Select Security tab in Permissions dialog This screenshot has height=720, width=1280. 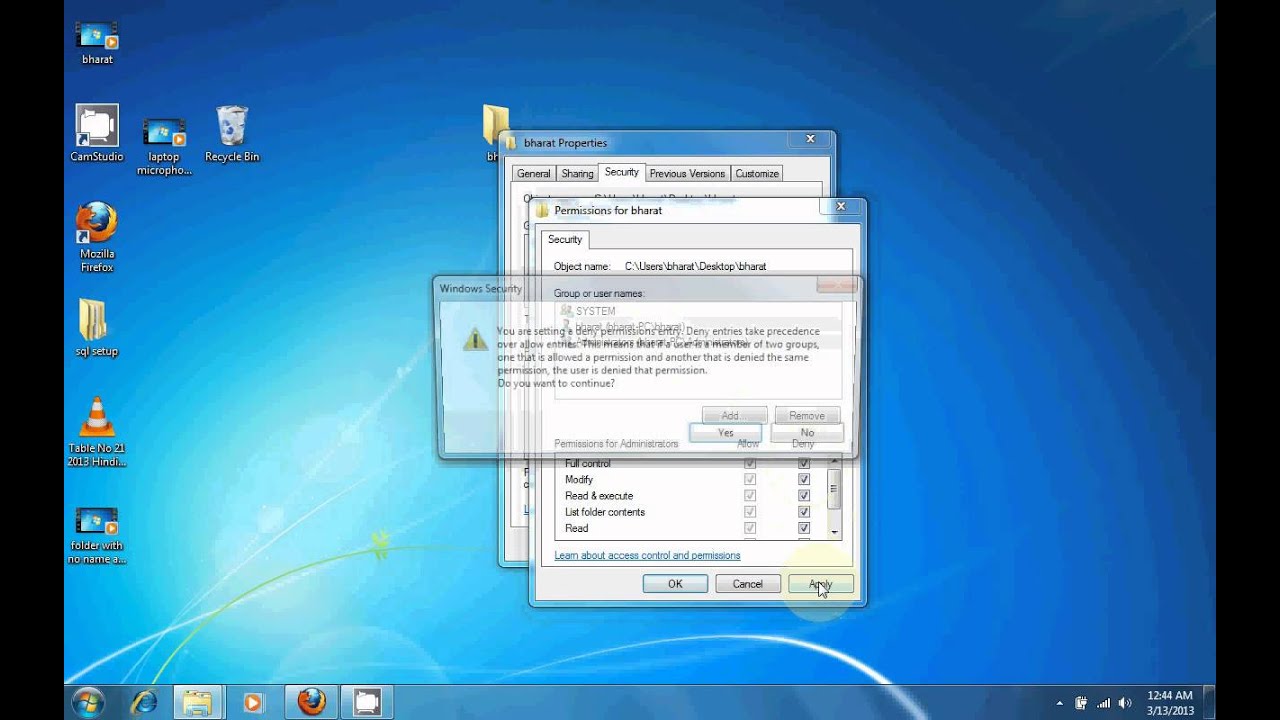pos(565,240)
